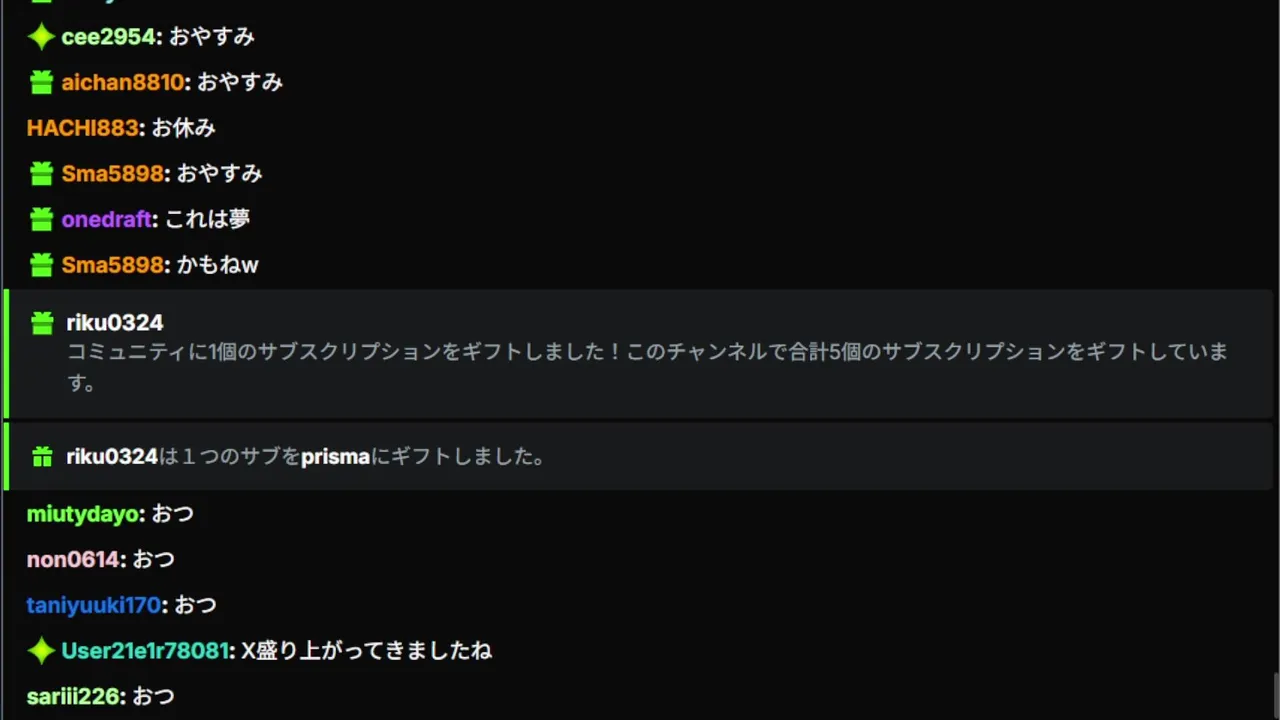Open aichan8810's profile card
Image resolution: width=1280 pixels, height=720 pixels.
(x=122, y=82)
